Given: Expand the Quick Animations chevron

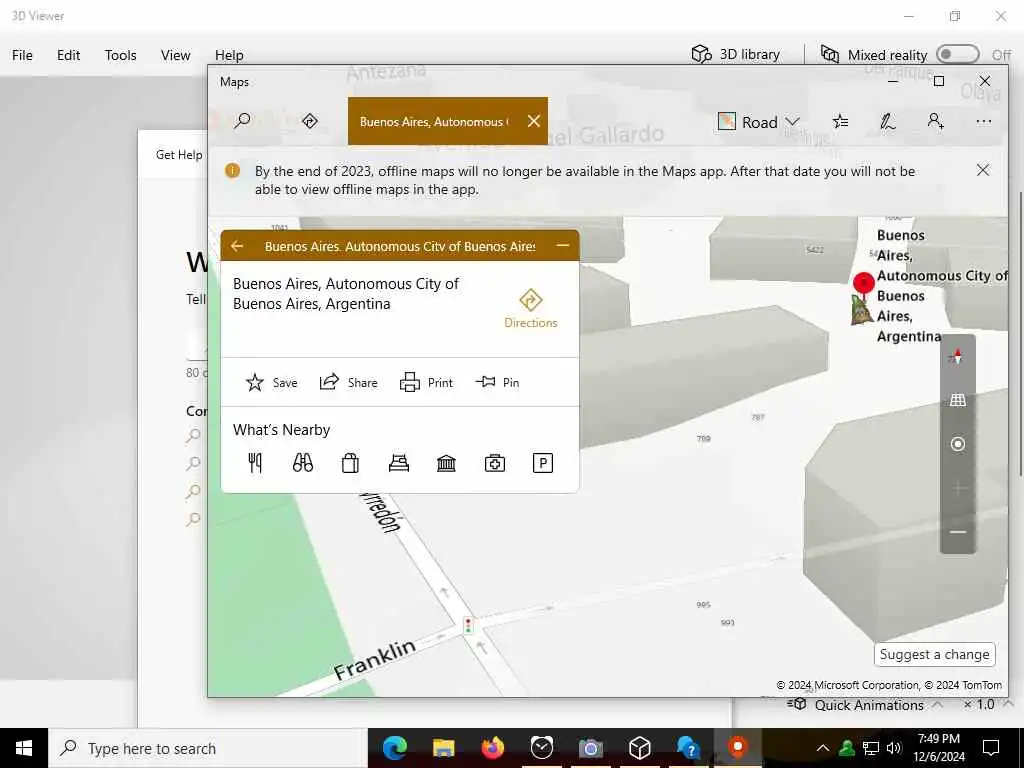Looking at the screenshot, I should coord(937,705).
